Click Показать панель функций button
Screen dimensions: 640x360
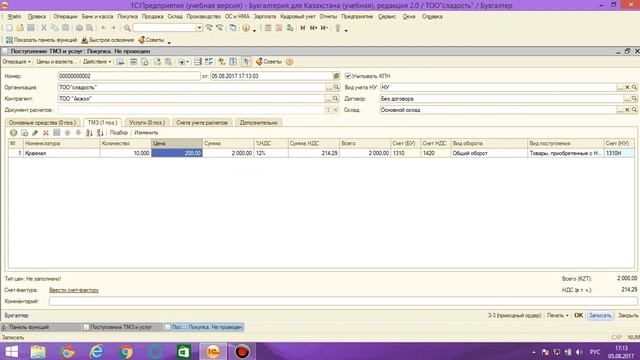point(41,40)
